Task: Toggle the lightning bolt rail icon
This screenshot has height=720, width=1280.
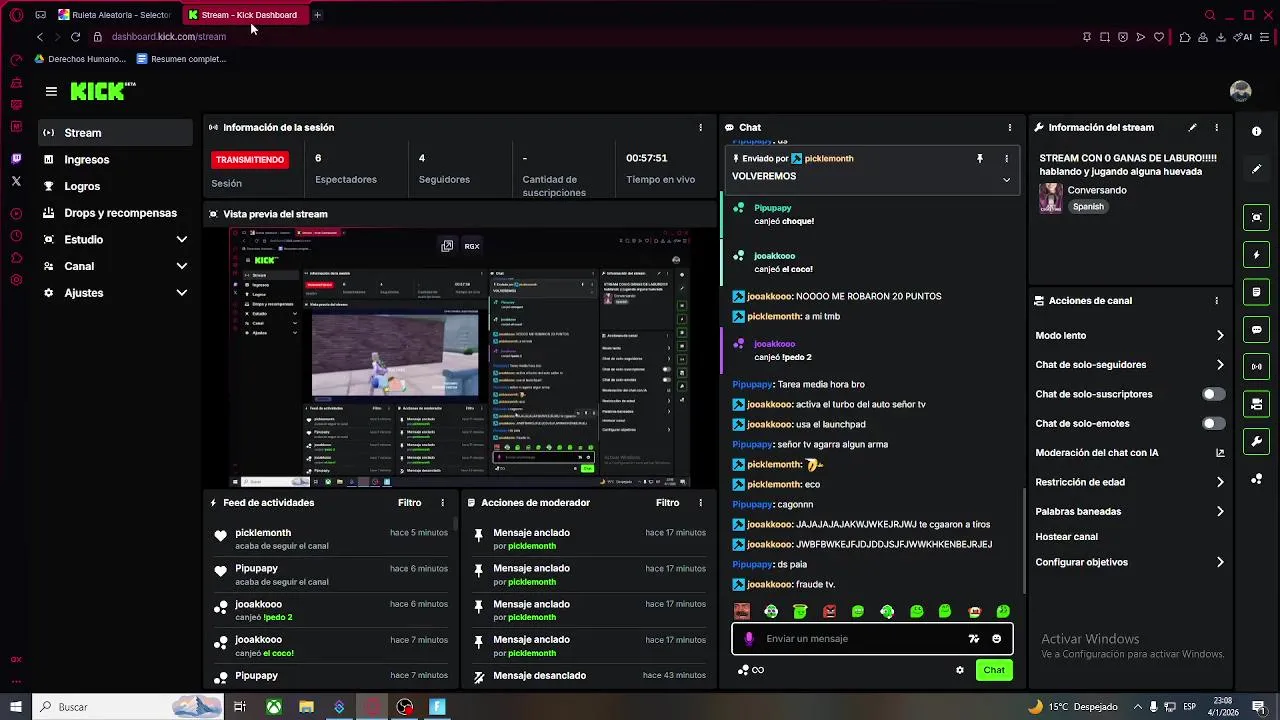Action: pos(1257,255)
